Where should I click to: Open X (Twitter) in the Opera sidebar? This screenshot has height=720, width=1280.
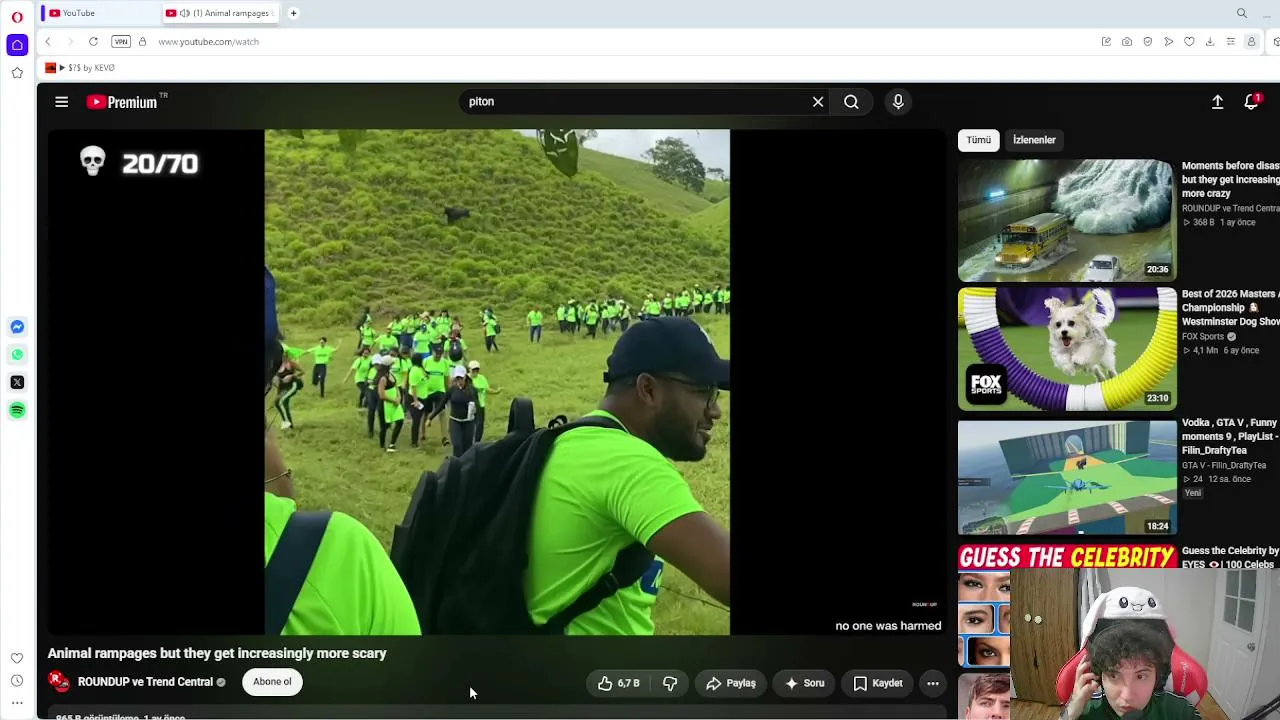click(x=17, y=382)
